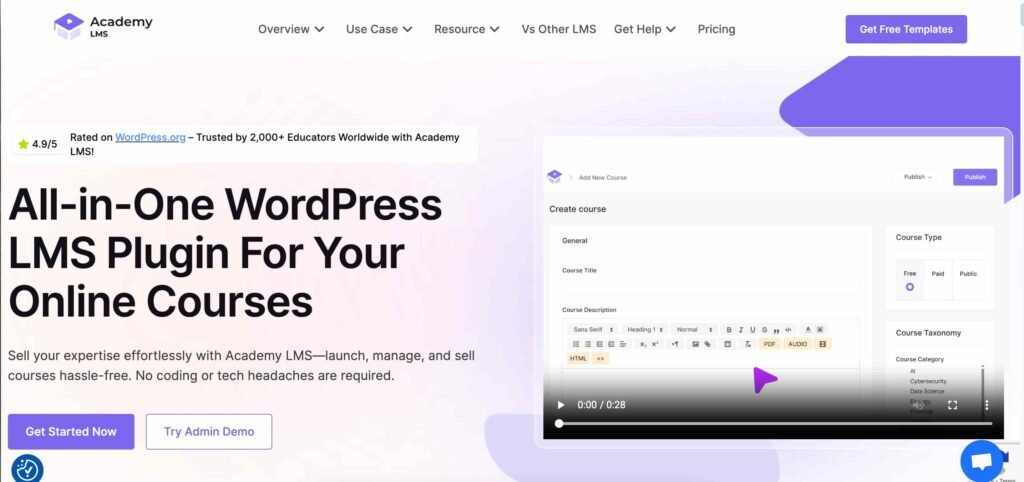The image size is (1024, 482).
Task: Click the 4.9/5 rating text
Action: click(x=45, y=144)
